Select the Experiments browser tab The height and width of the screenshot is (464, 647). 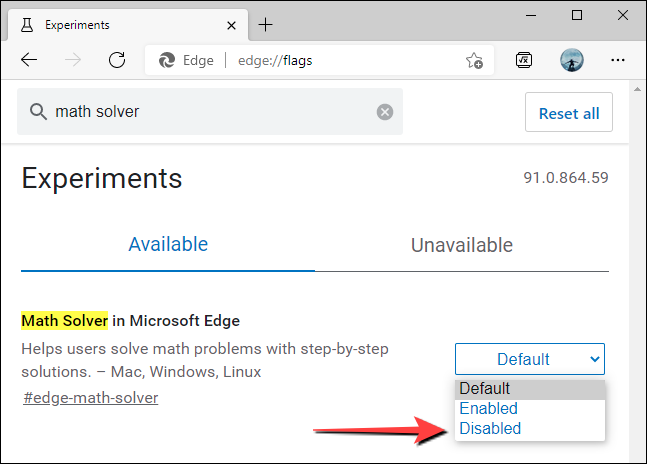[120, 25]
